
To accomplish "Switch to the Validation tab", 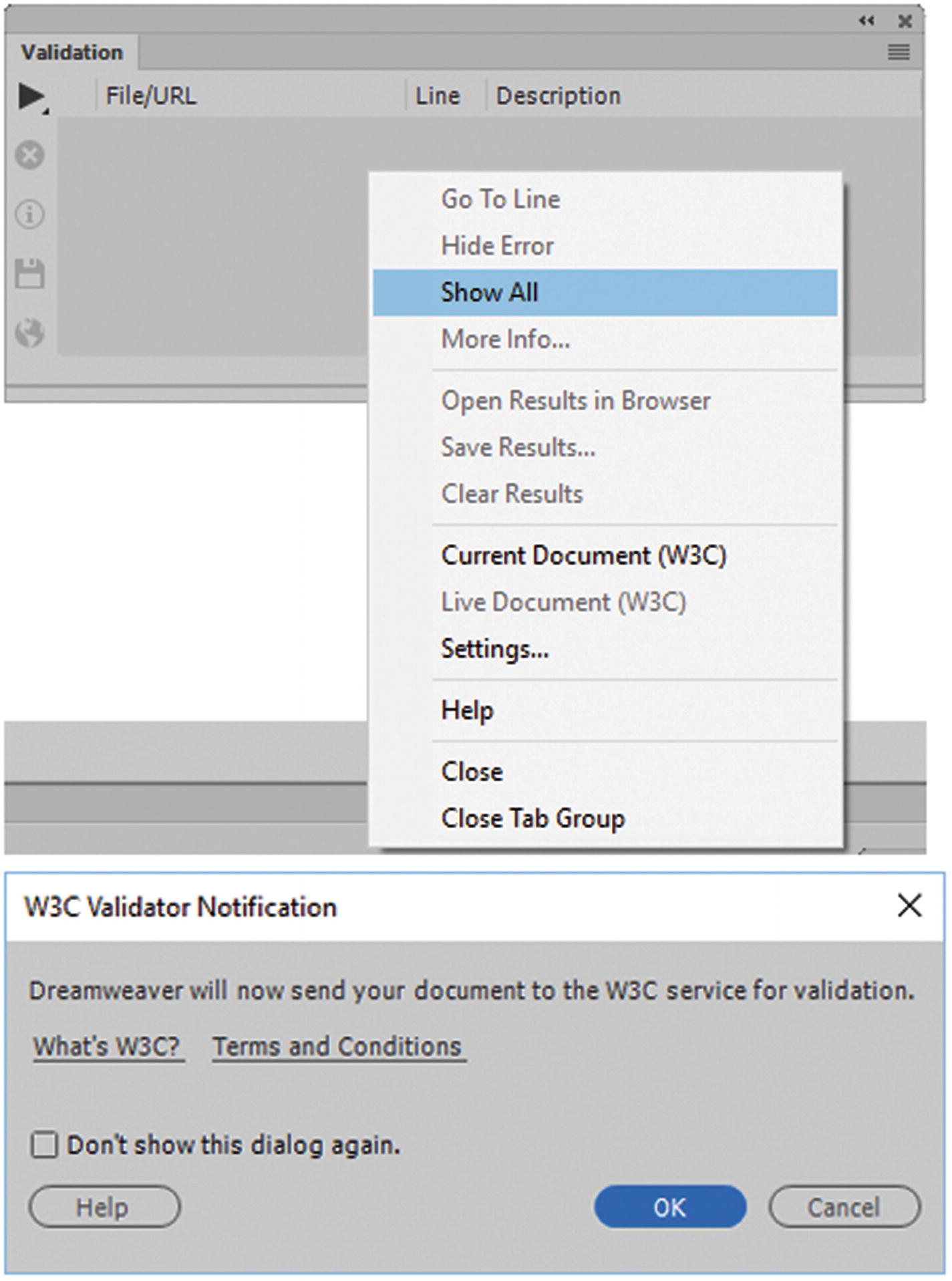I will (x=72, y=52).
